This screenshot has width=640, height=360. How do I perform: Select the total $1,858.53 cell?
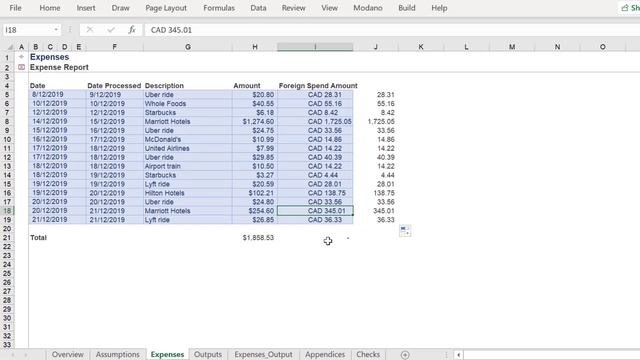[x=255, y=238]
